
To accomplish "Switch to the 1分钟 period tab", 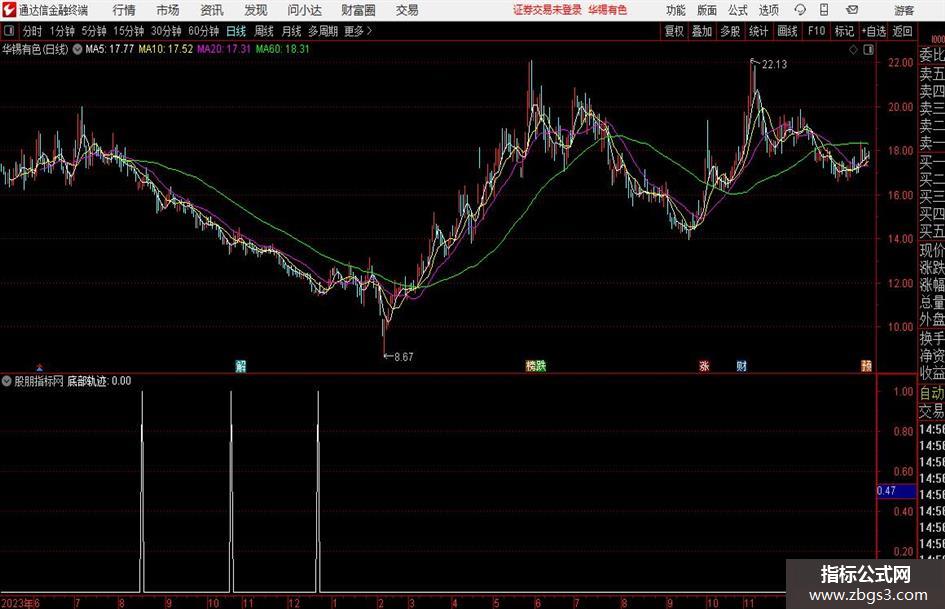I will tap(62, 31).
